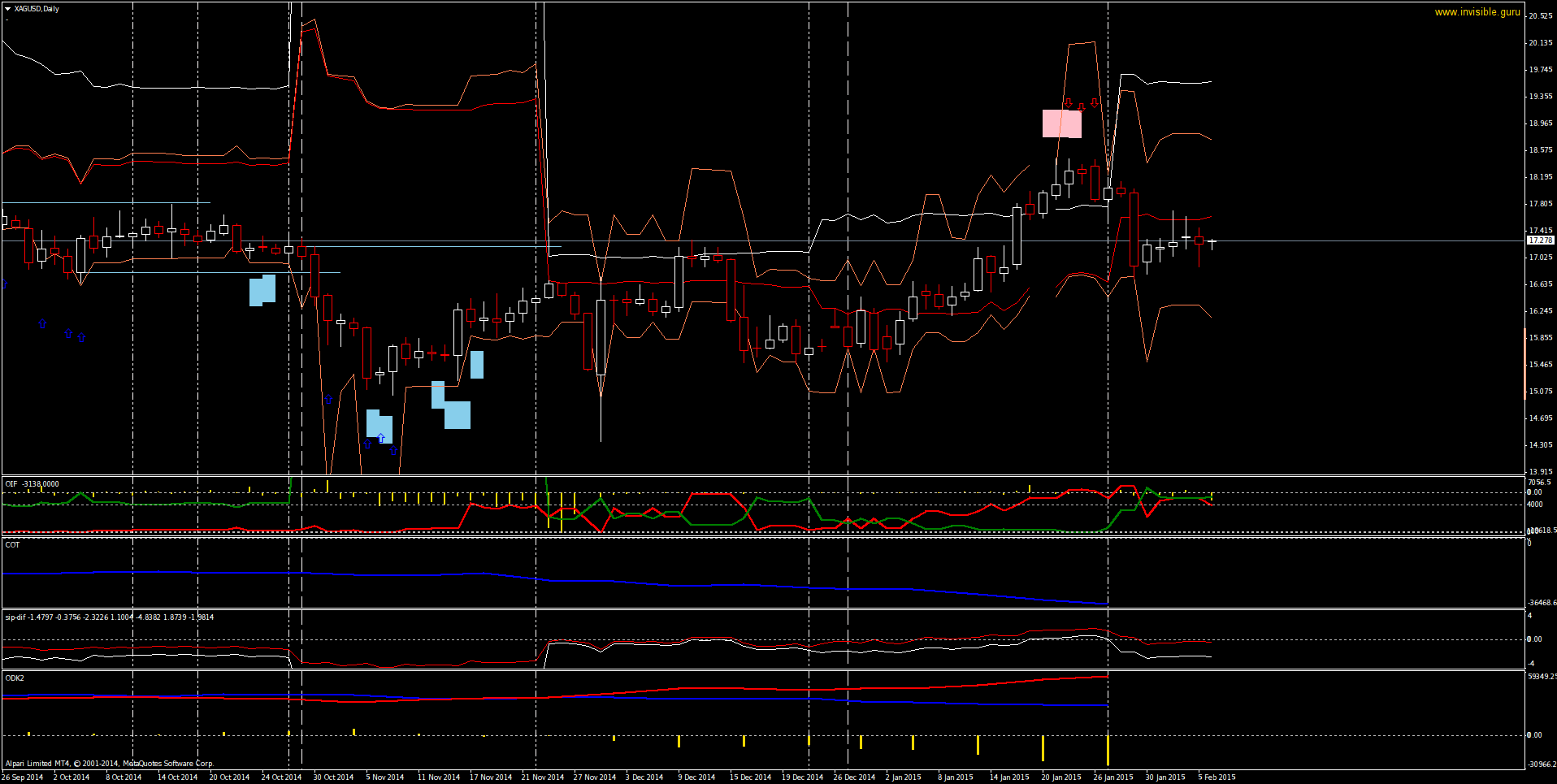The height and width of the screenshot is (784, 1557).
Task: Select the middle red down arrow above pink rectangle
Action: pyautogui.click(x=1082, y=106)
